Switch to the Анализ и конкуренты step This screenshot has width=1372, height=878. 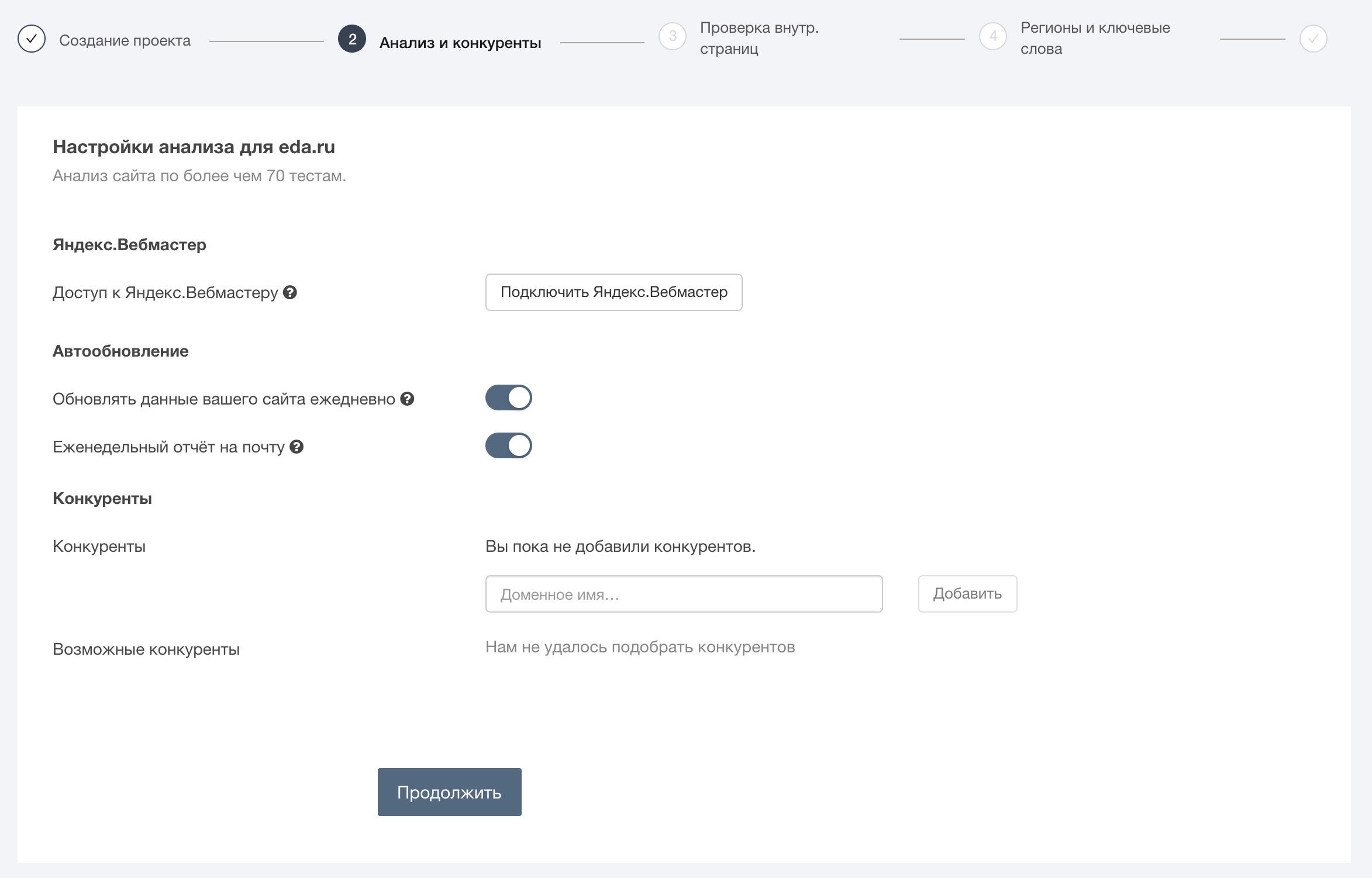click(461, 42)
